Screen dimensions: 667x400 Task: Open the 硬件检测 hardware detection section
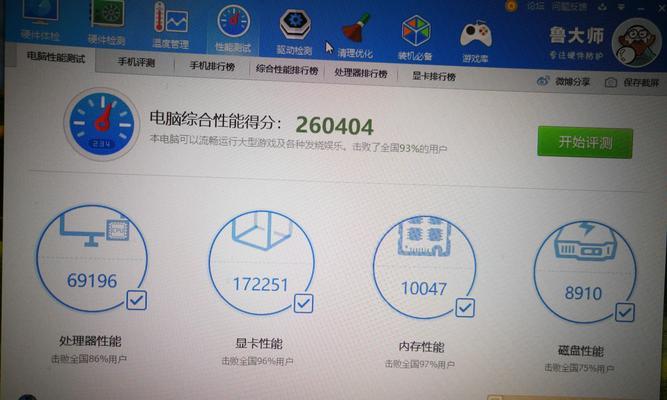pos(106,22)
